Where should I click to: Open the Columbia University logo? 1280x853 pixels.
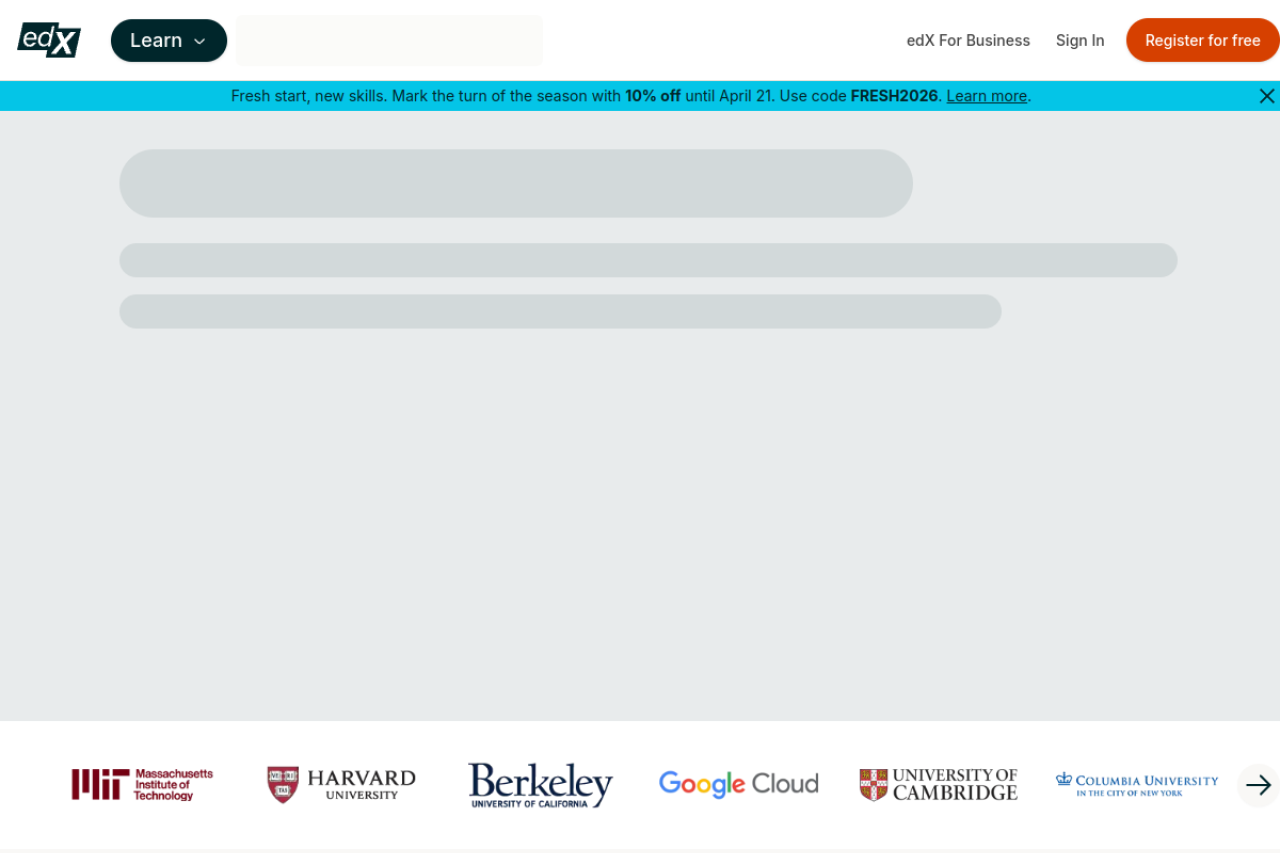pyautogui.click(x=1137, y=784)
